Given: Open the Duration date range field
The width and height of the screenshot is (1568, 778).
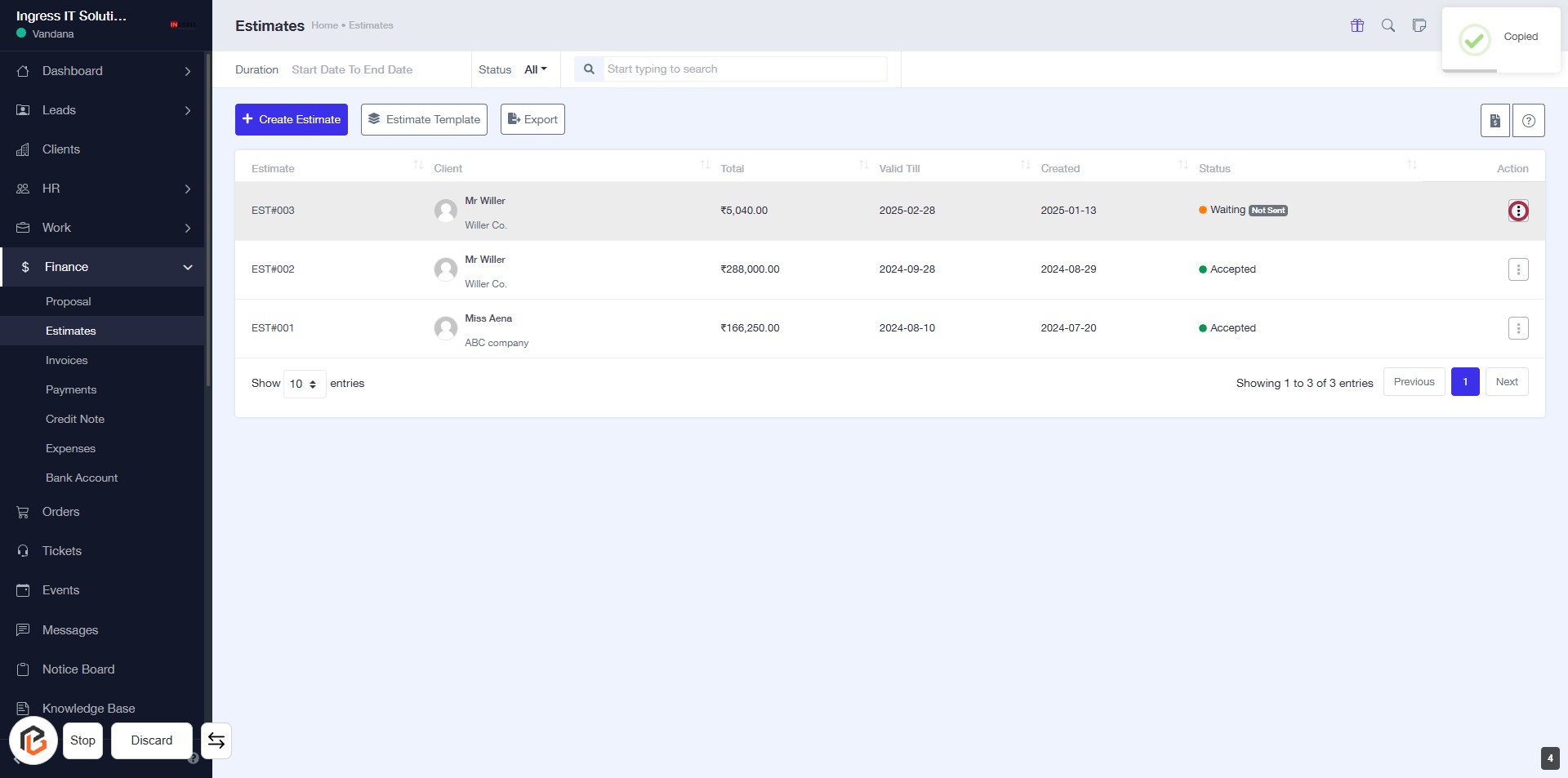Looking at the screenshot, I should (352, 69).
